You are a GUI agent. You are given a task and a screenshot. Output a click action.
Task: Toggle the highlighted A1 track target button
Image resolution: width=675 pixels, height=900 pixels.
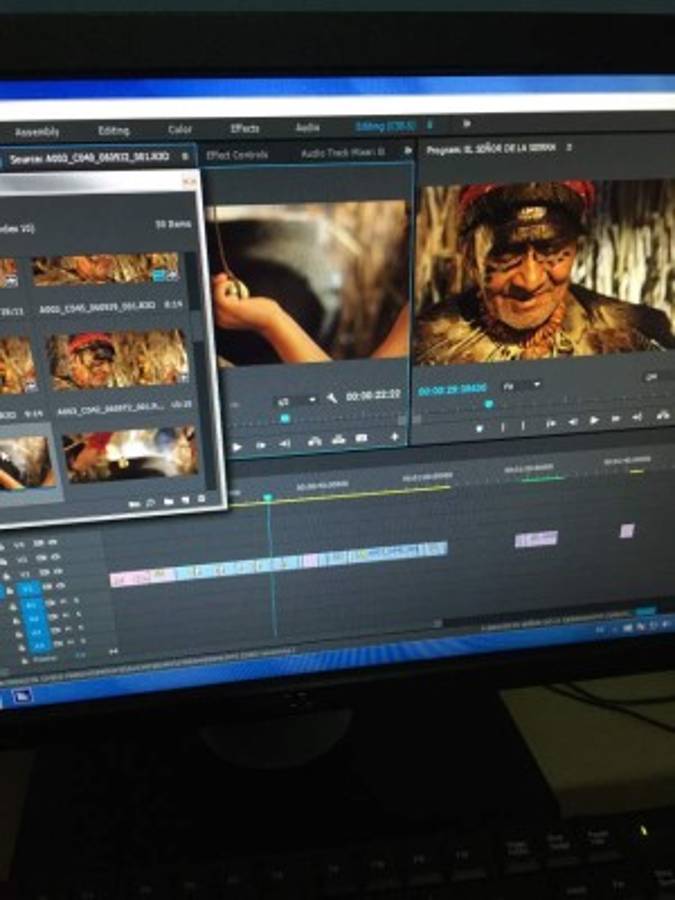click(x=31, y=604)
